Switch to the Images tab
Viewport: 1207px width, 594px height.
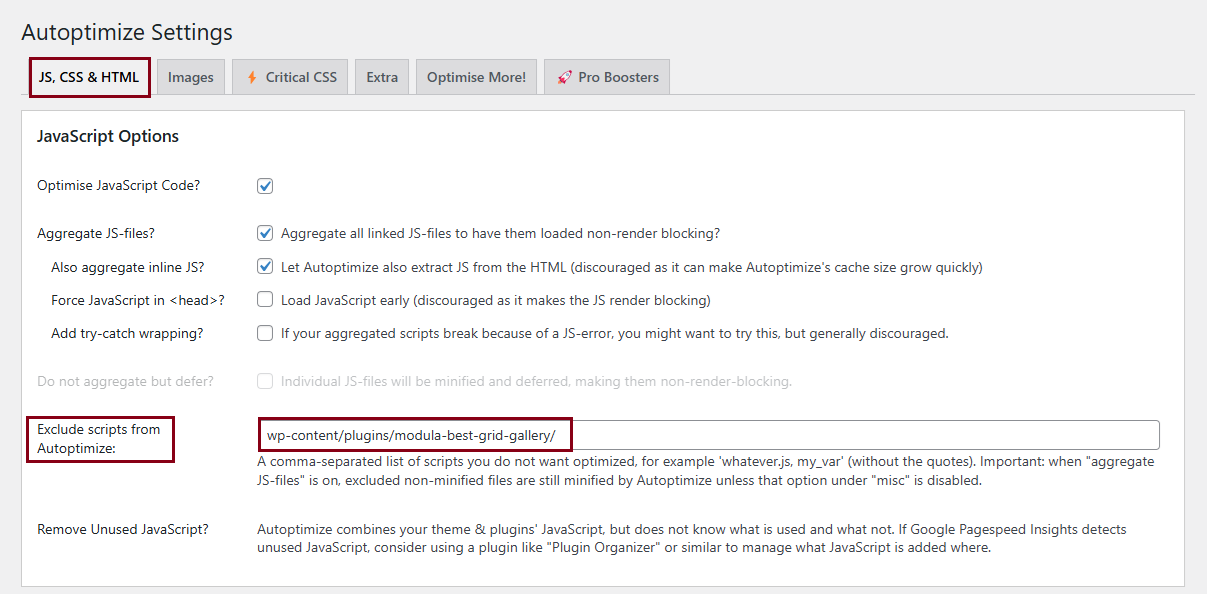(190, 77)
